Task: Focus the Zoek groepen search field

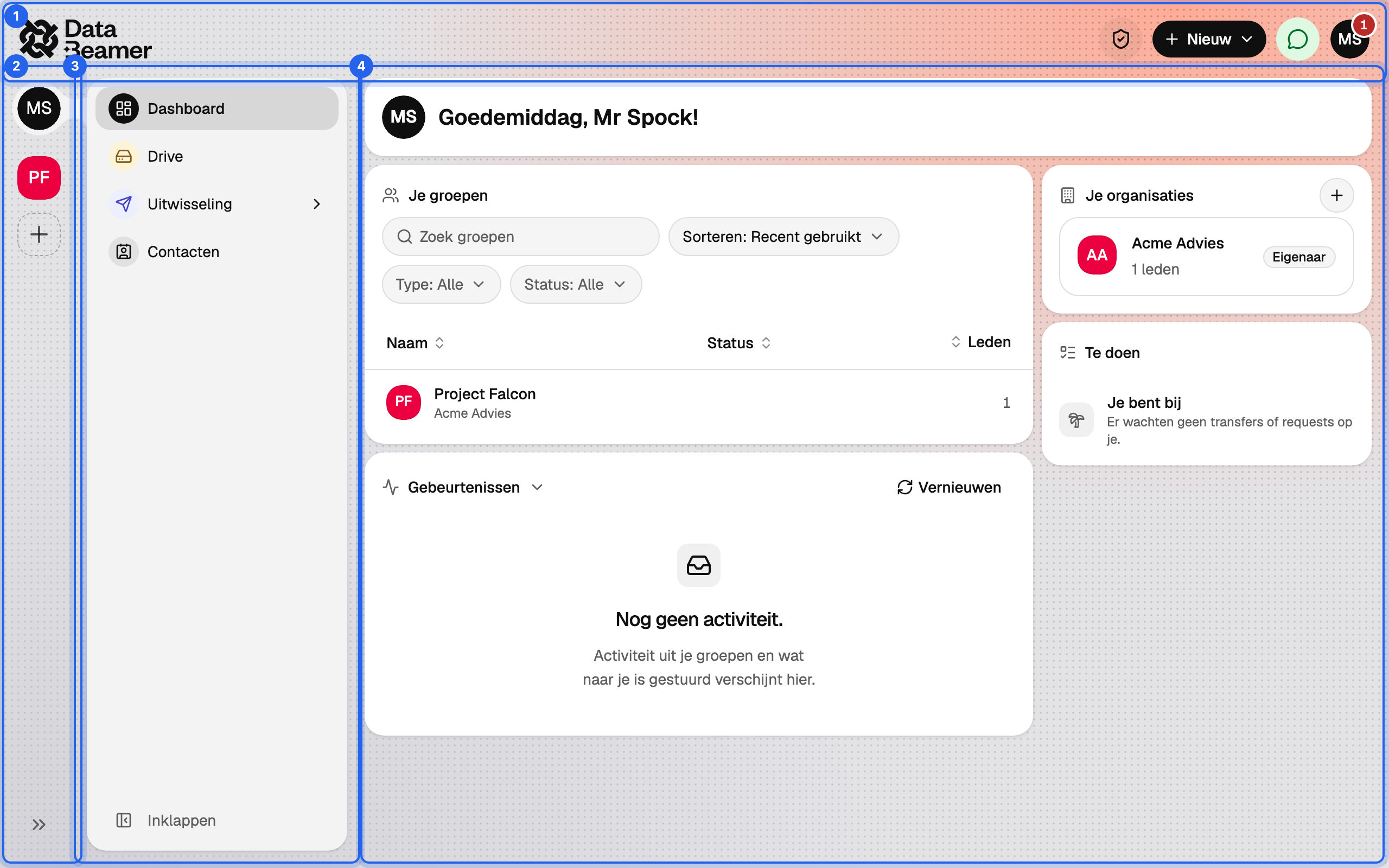Action: [520, 237]
